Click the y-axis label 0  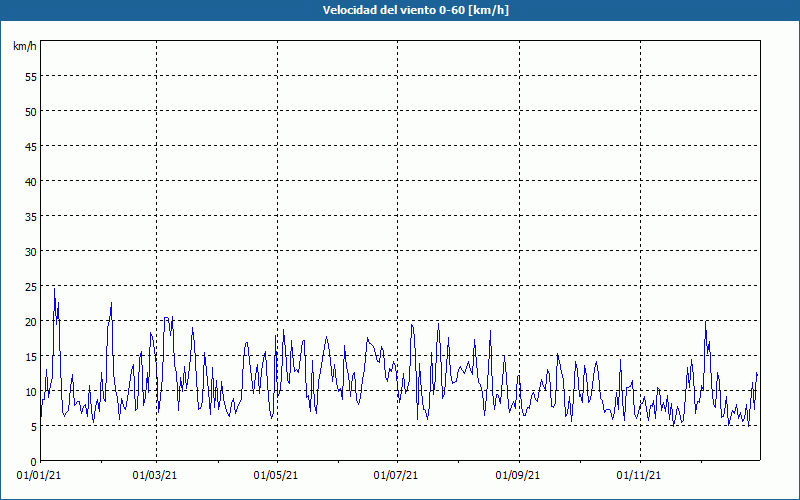[34, 462]
